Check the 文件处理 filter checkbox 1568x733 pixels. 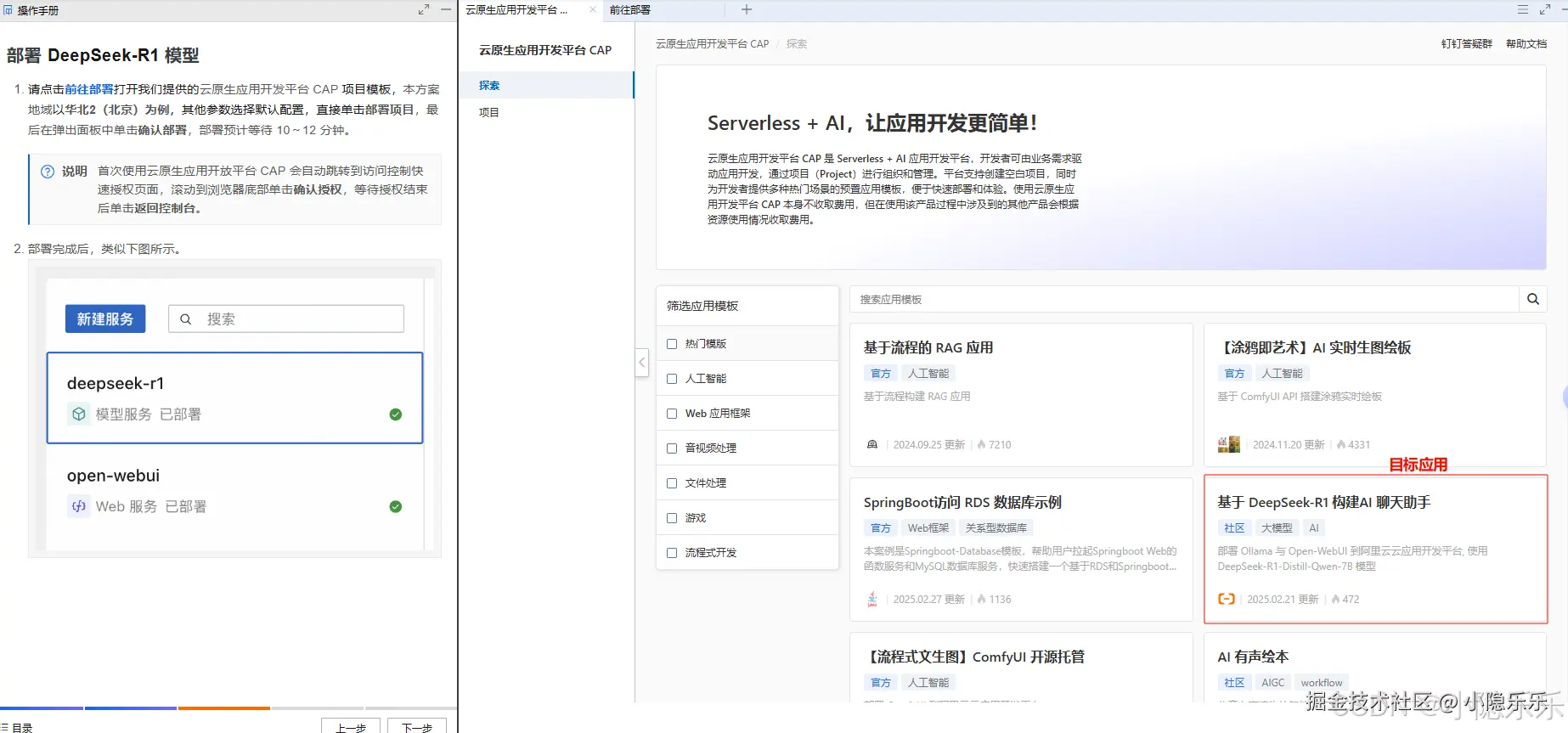(672, 483)
